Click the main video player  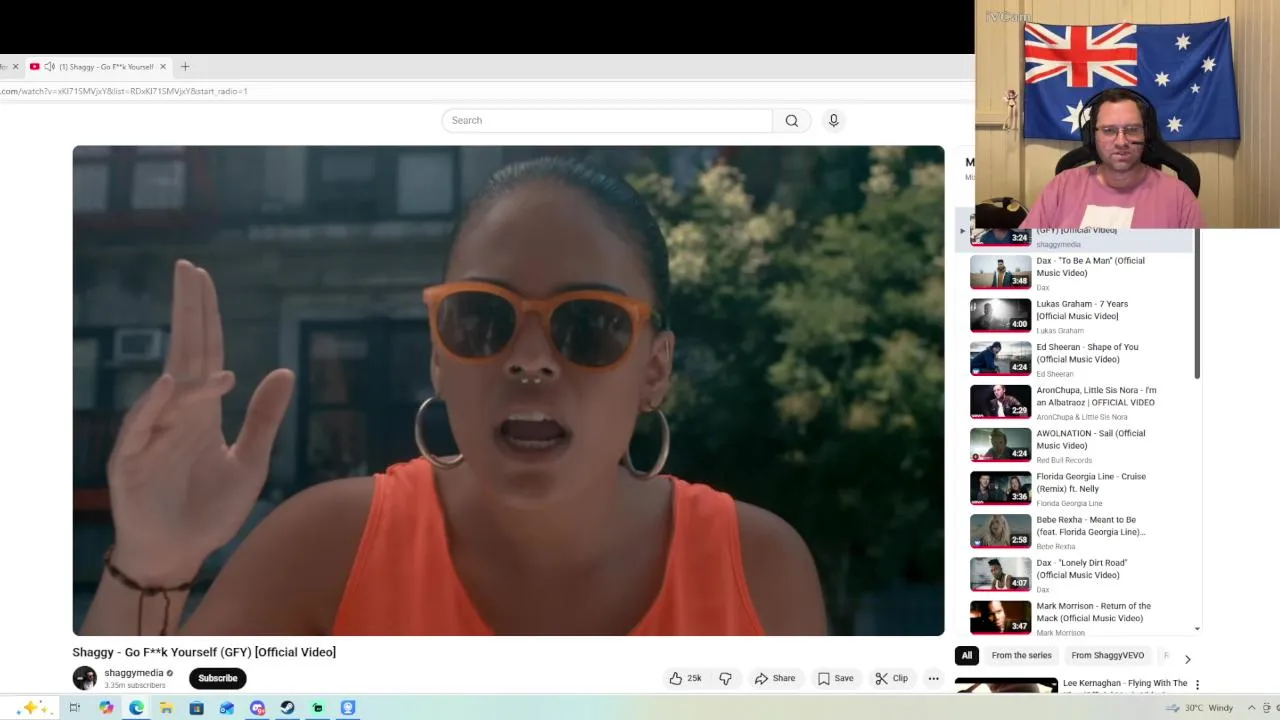pos(508,390)
